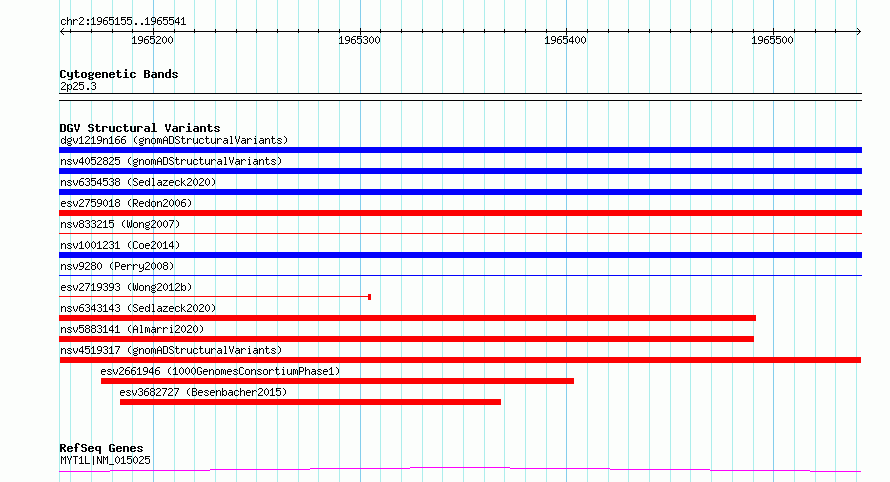
Task: Click blue bar under nsv6354538
Action: coord(460,192)
